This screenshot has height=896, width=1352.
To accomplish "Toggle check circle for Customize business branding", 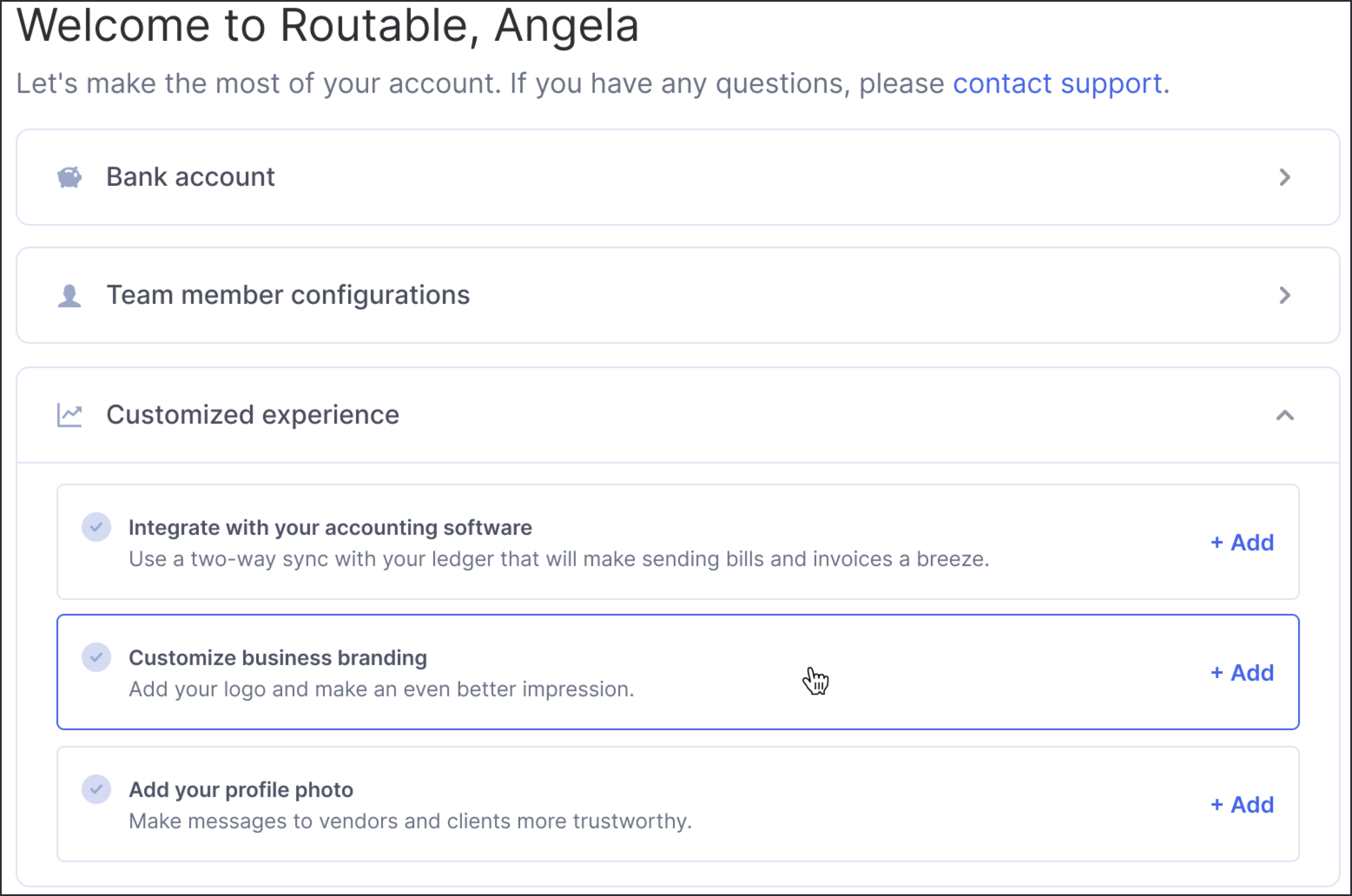I will [x=96, y=657].
